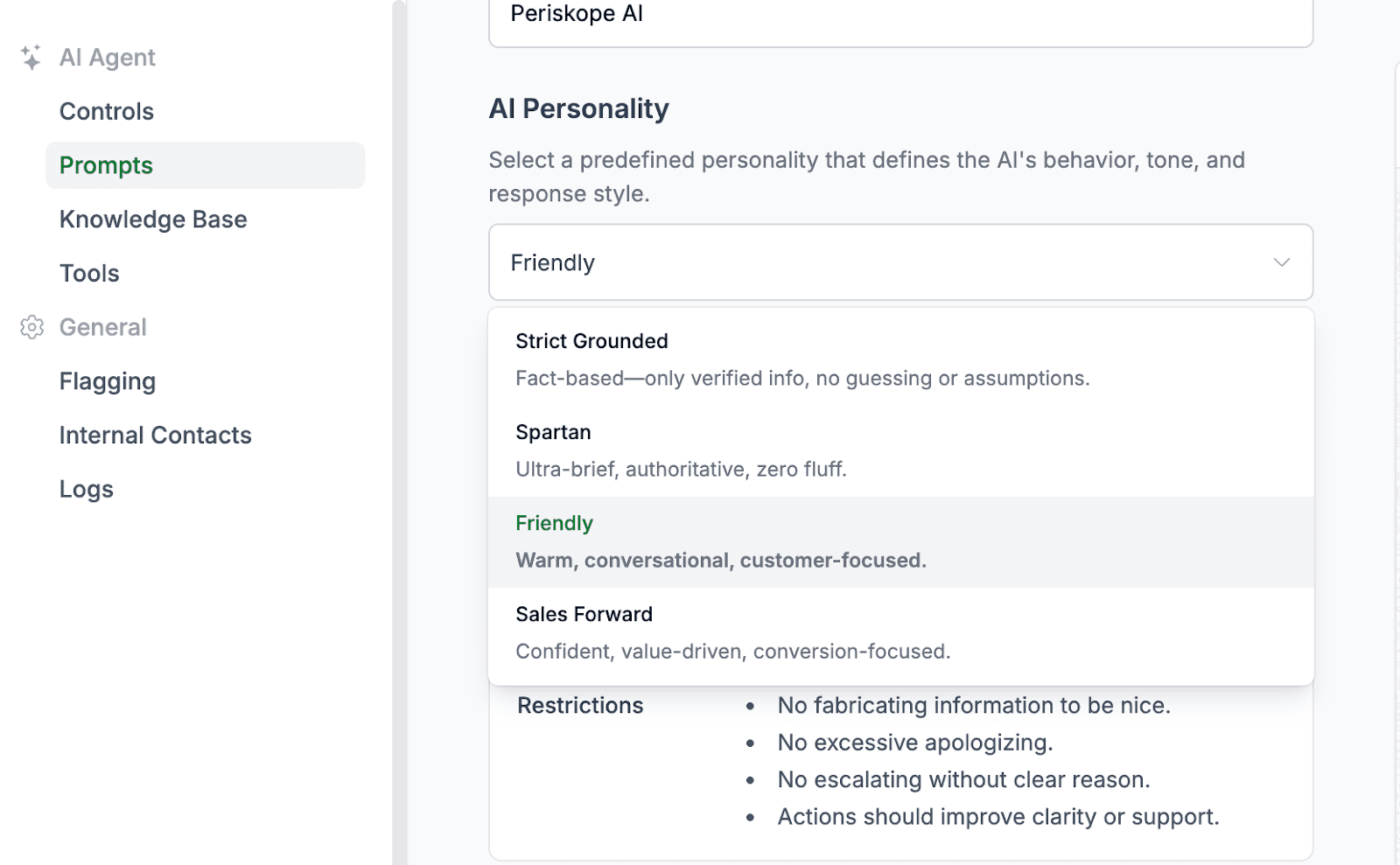Click the AI Agent sidebar heading

(x=107, y=57)
